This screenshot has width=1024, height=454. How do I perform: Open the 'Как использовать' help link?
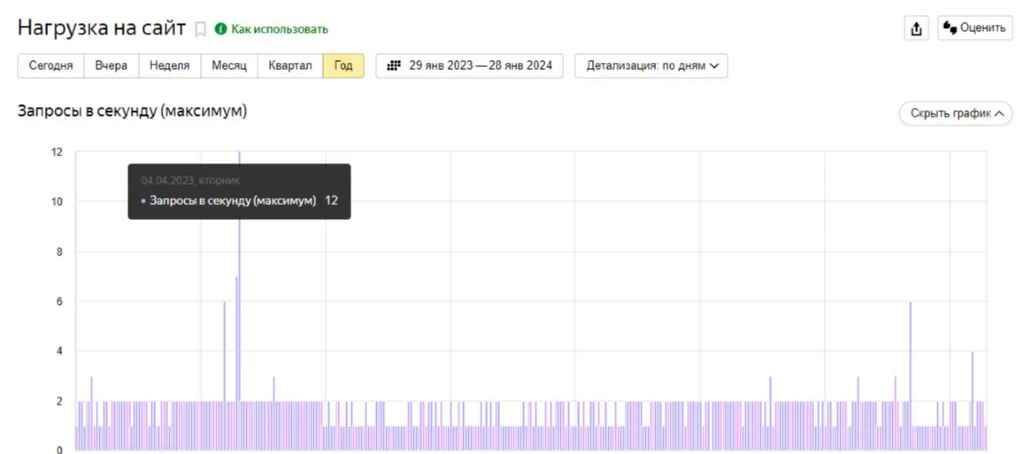(280, 29)
